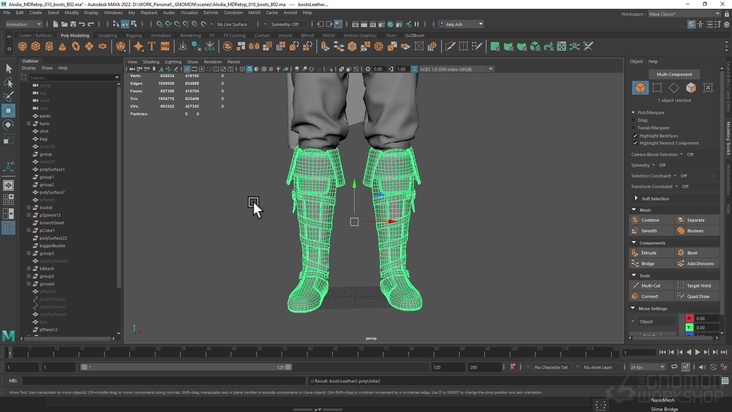Image resolution: width=732 pixels, height=412 pixels.
Task: Open the Symmetry Off dropdown in status line
Action: tap(285, 24)
